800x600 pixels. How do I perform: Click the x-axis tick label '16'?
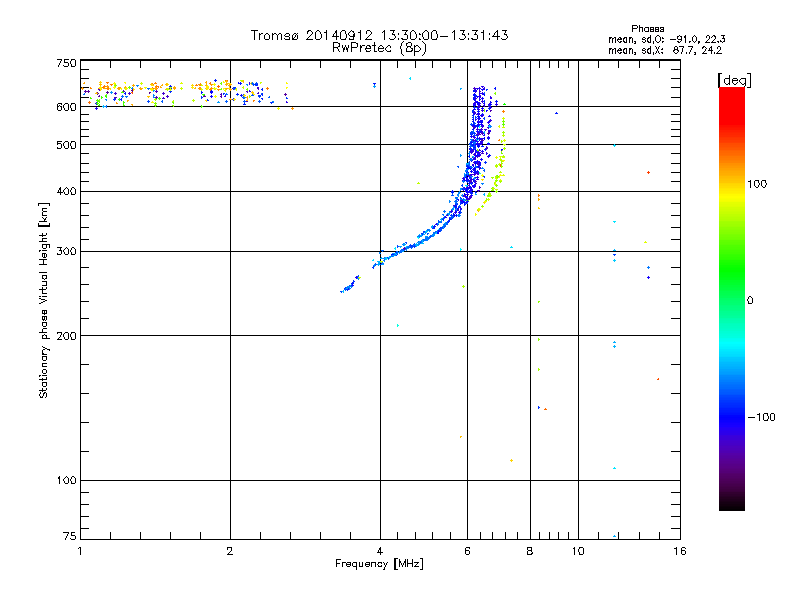[x=680, y=551]
